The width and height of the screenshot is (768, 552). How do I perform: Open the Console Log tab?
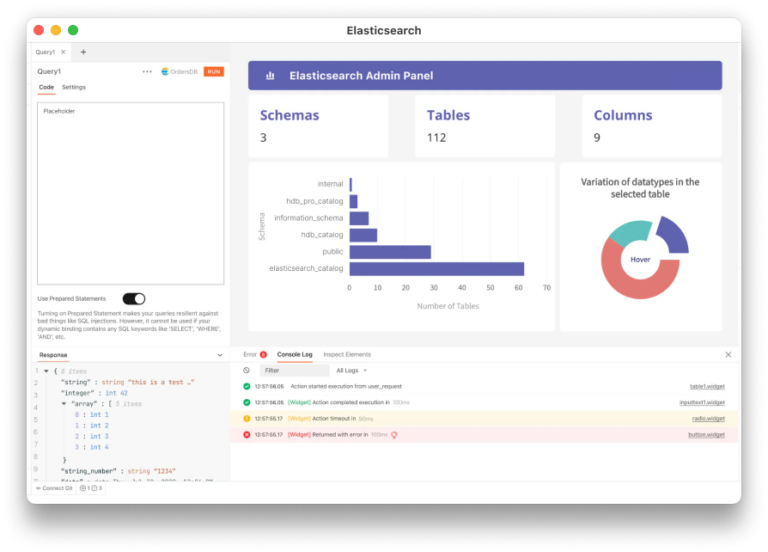(x=295, y=355)
